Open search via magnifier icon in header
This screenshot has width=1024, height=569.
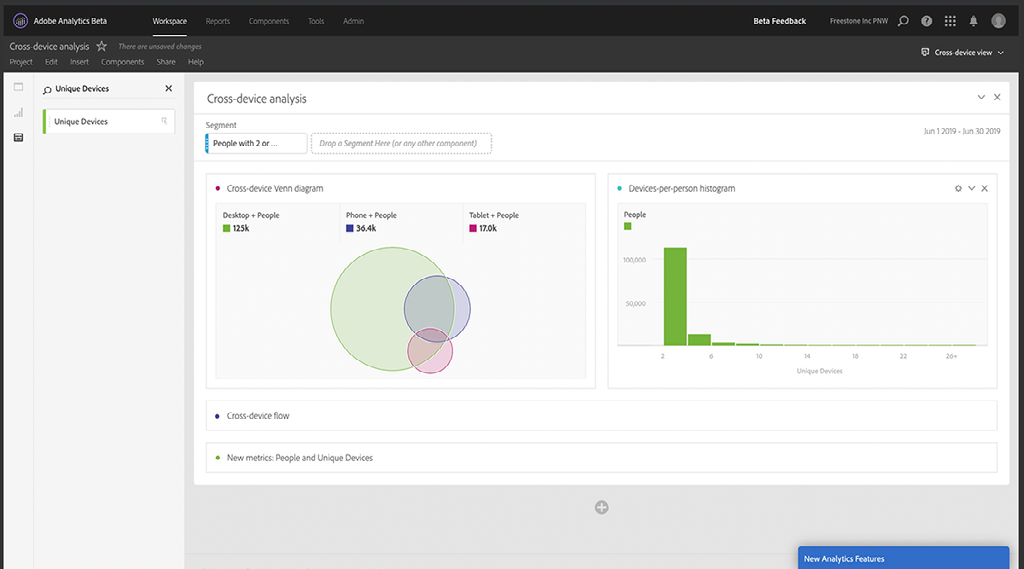point(903,21)
